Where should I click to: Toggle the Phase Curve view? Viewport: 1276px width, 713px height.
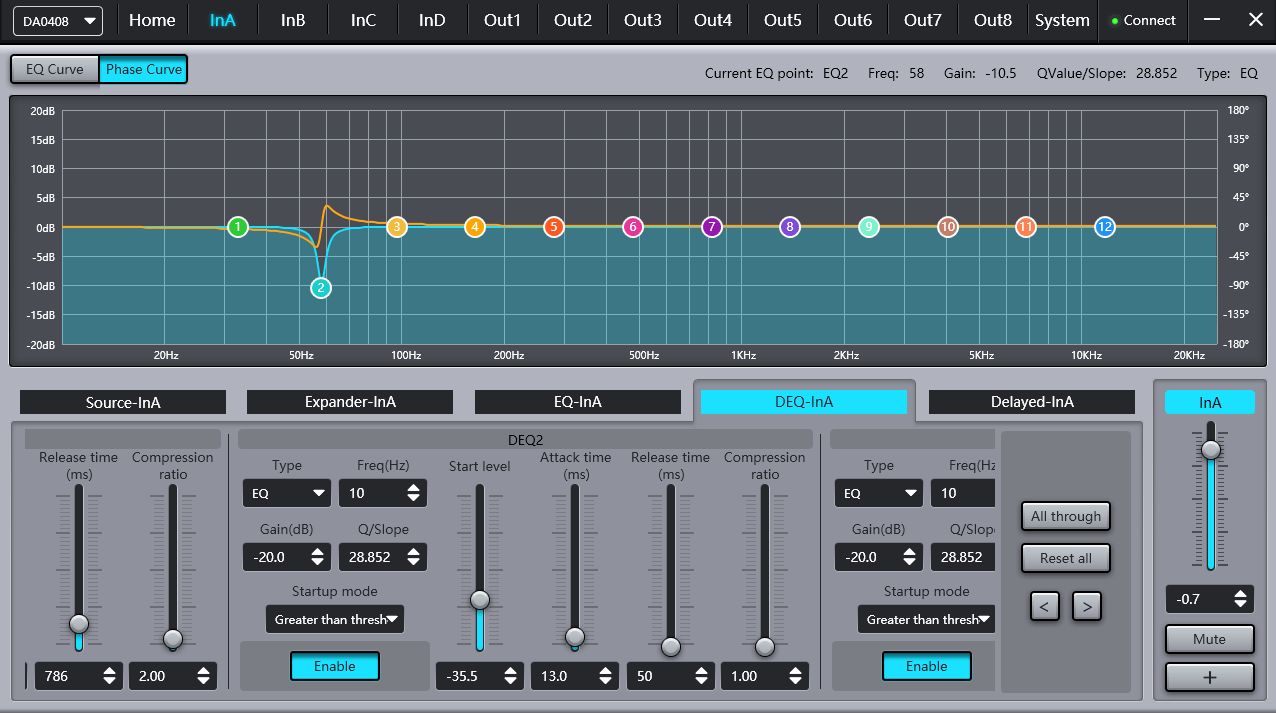[144, 69]
